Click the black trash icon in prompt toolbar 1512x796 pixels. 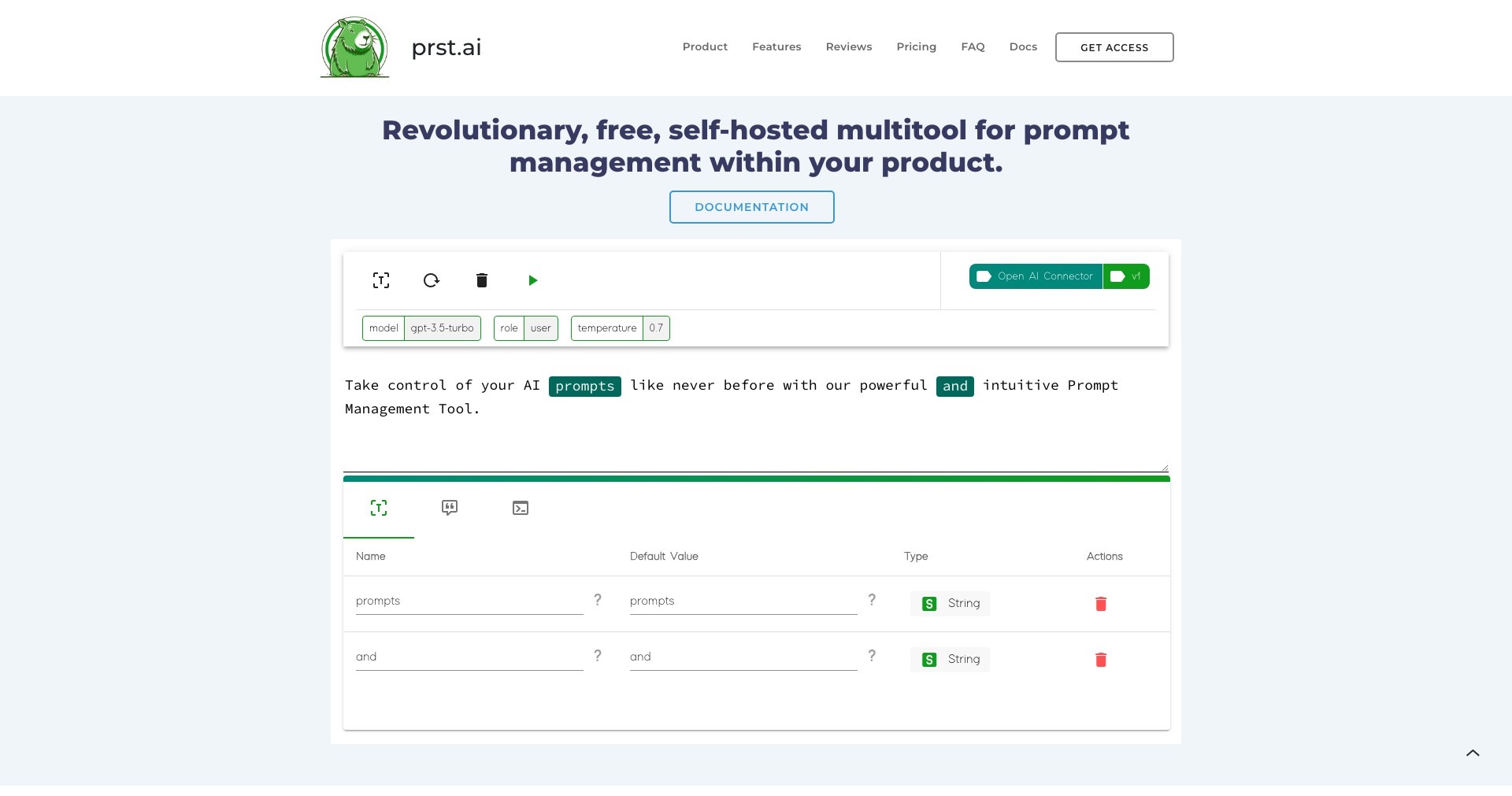(x=482, y=280)
